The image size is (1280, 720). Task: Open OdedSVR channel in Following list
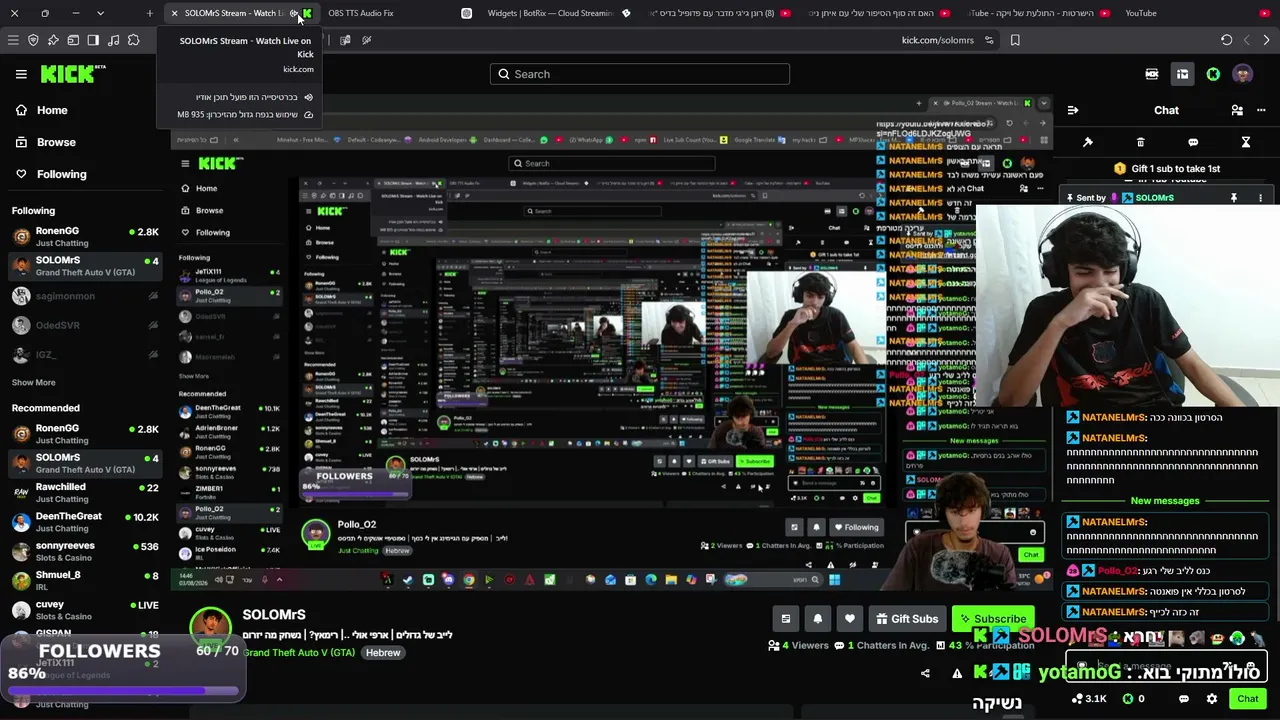click(85, 325)
